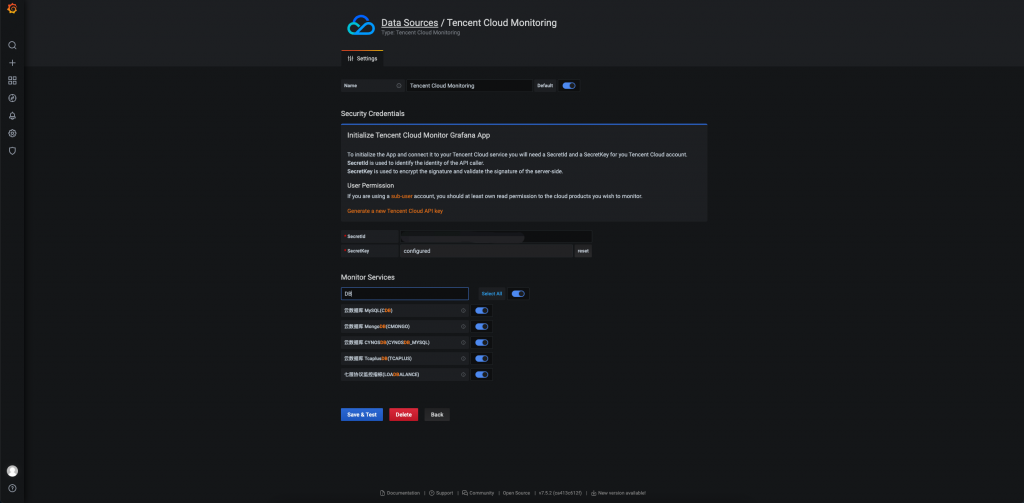
Task: Click the Grafana logo home icon
Action: point(12,11)
